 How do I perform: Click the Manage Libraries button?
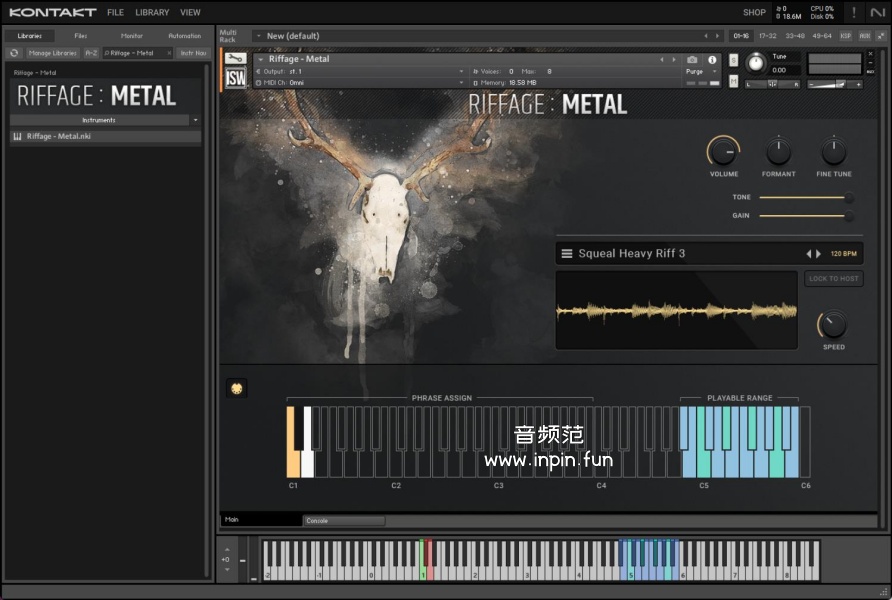coord(52,53)
